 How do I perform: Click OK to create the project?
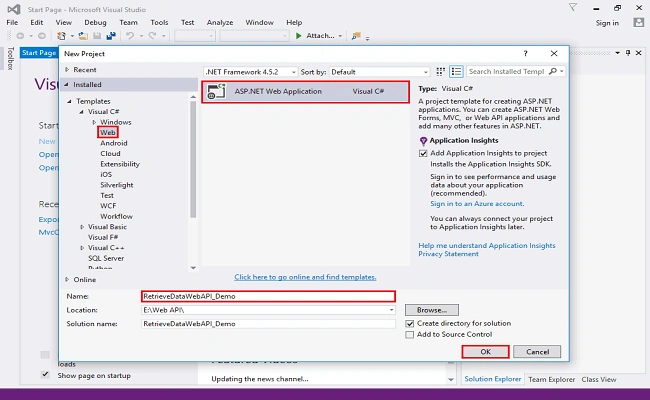[485, 352]
